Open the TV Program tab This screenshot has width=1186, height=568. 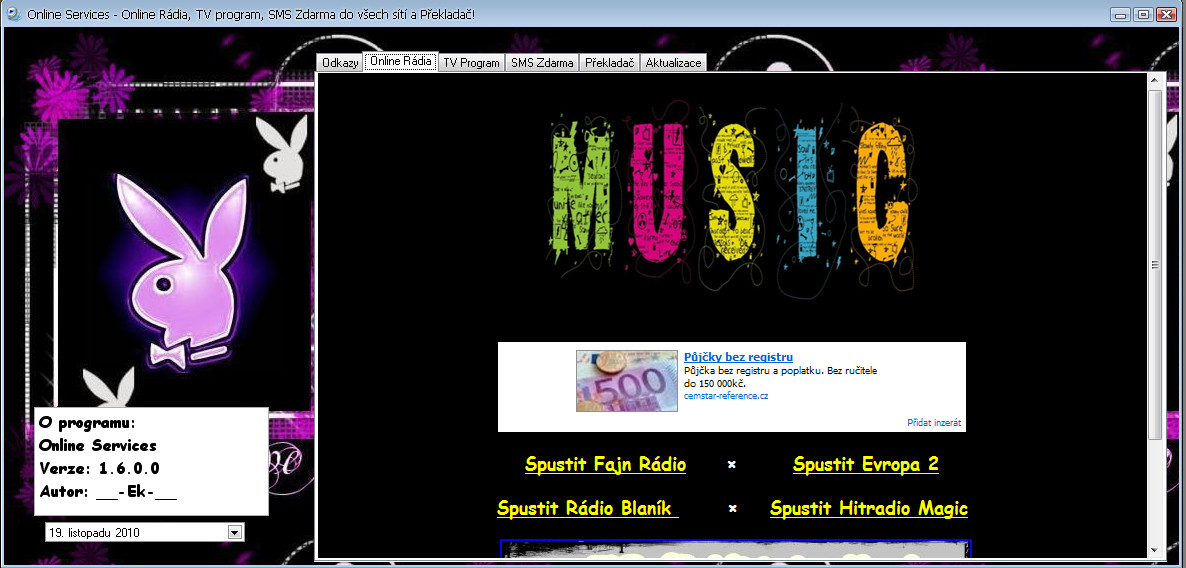(x=471, y=63)
